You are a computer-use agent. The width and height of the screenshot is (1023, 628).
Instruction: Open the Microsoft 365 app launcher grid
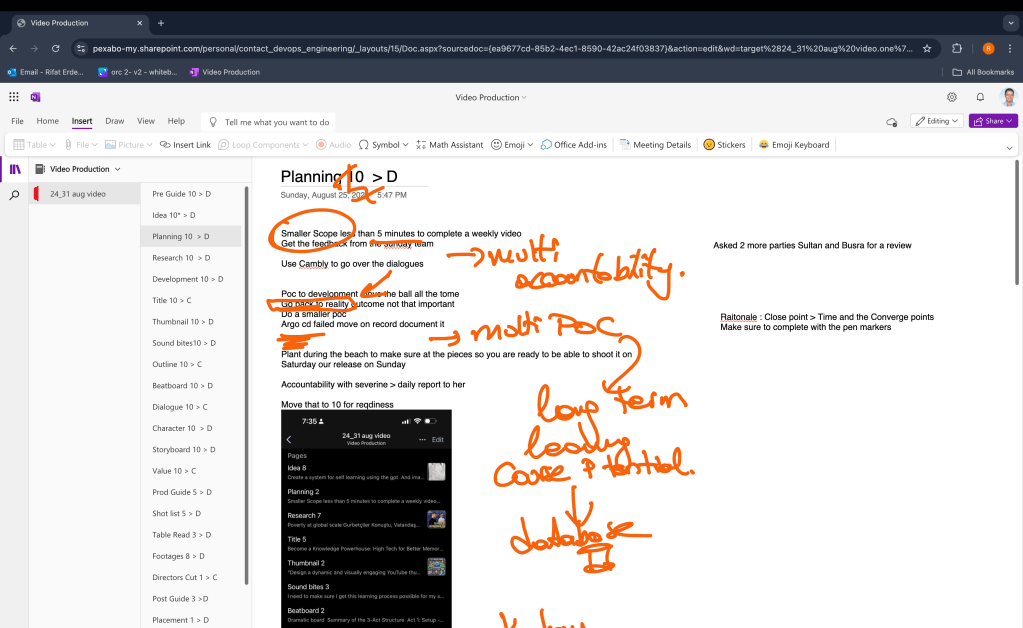(x=14, y=97)
